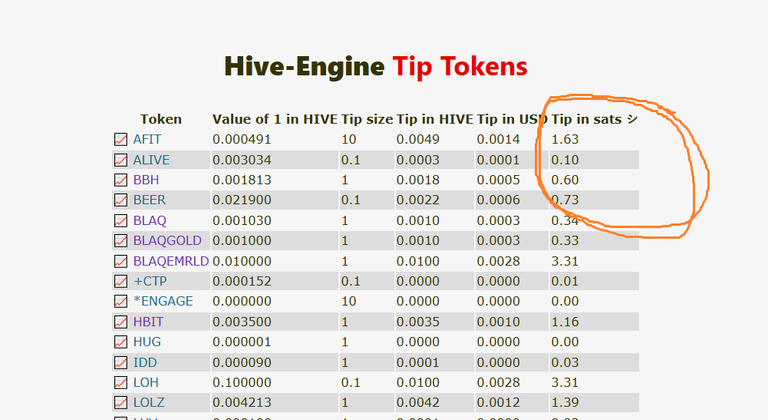Open the chart icon for BLAQGOLD

pyautogui.click(x=120, y=241)
